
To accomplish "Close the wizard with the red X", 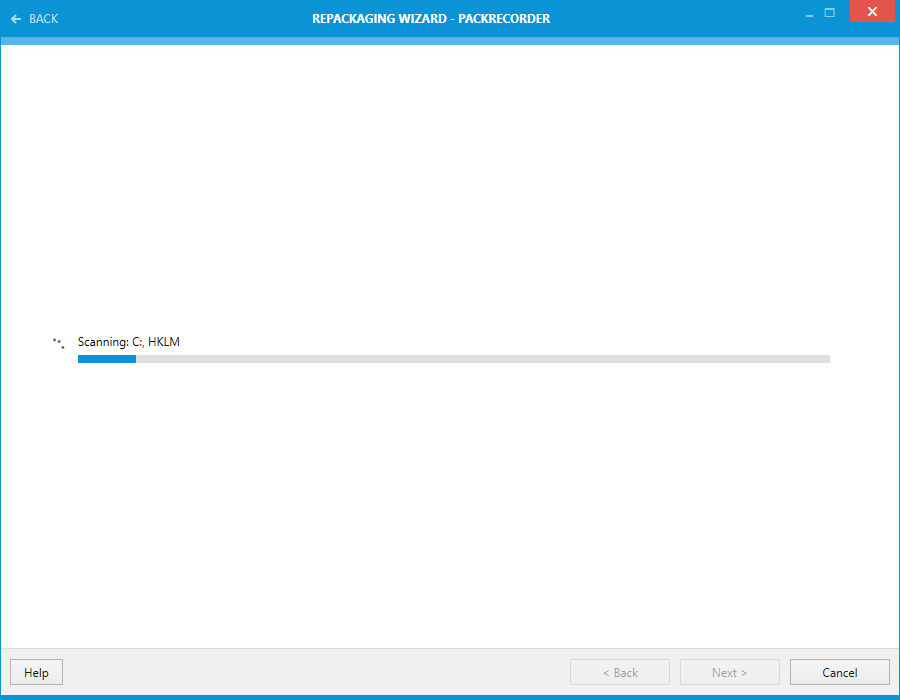I will 872,11.
